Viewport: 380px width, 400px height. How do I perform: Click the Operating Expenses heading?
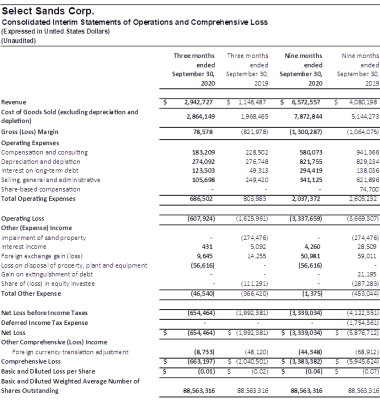click(x=30, y=143)
